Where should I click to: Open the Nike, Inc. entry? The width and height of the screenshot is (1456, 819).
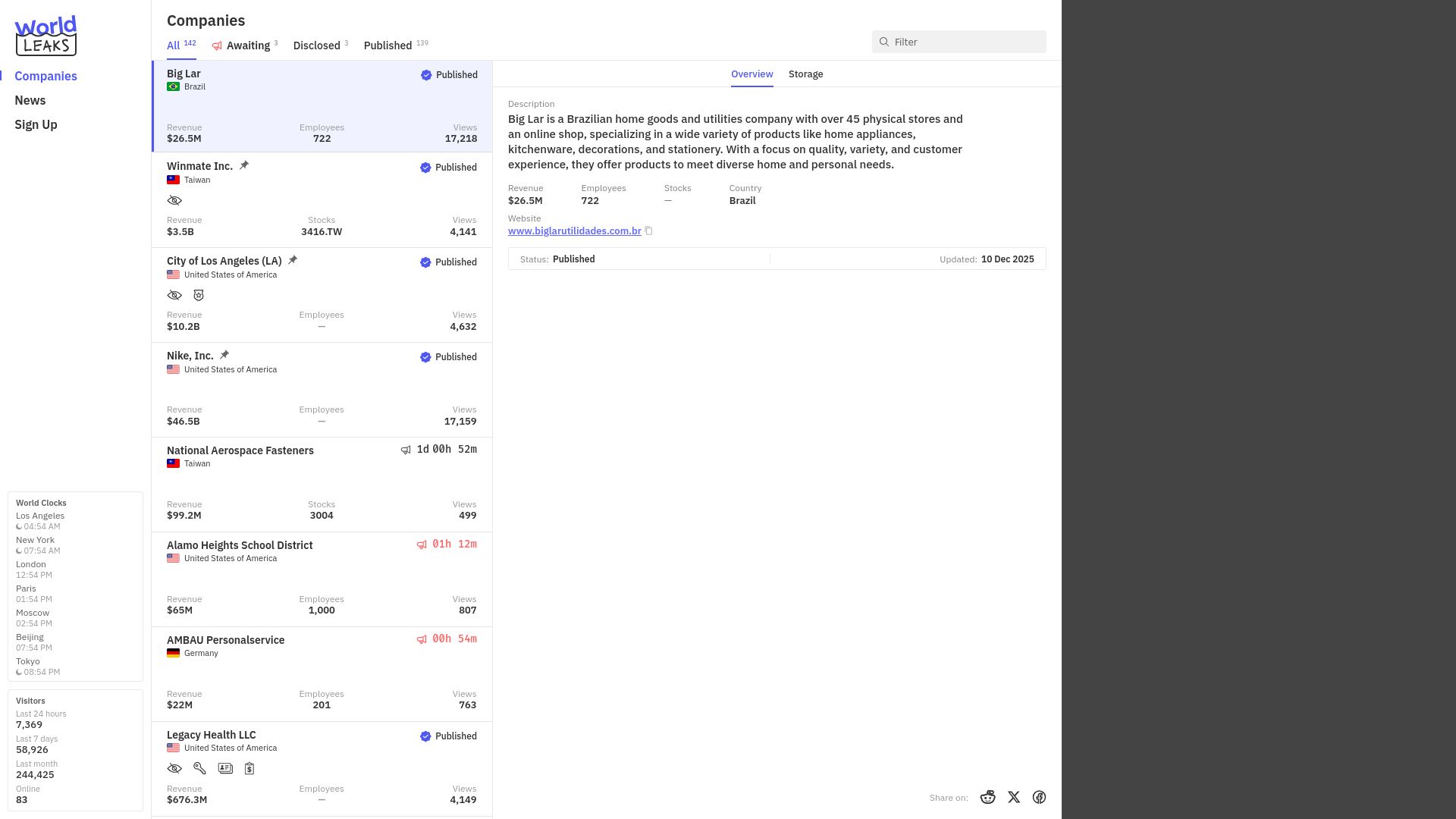[x=322, y=390]
